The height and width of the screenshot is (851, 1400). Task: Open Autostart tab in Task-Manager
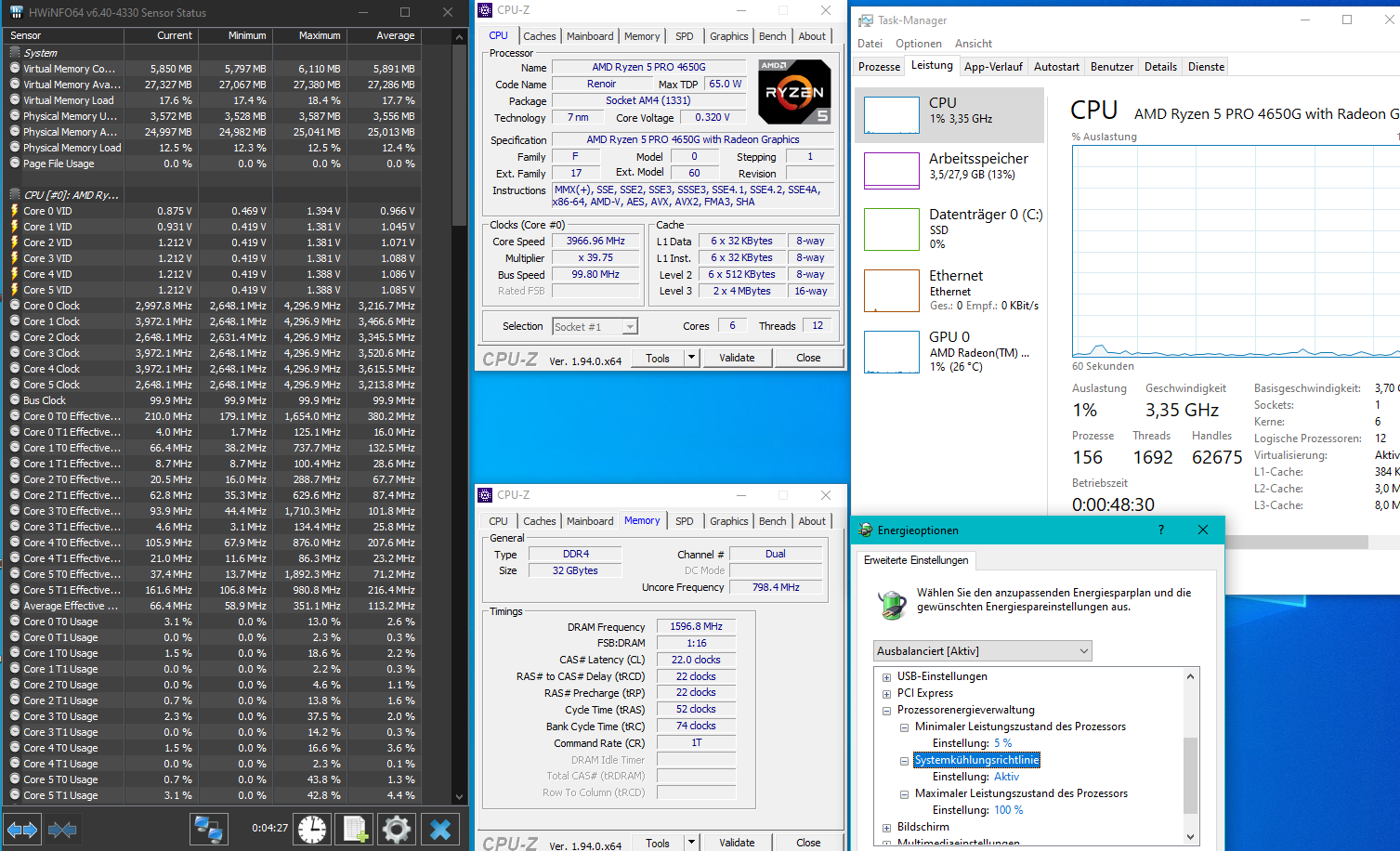coord(1056,67)
